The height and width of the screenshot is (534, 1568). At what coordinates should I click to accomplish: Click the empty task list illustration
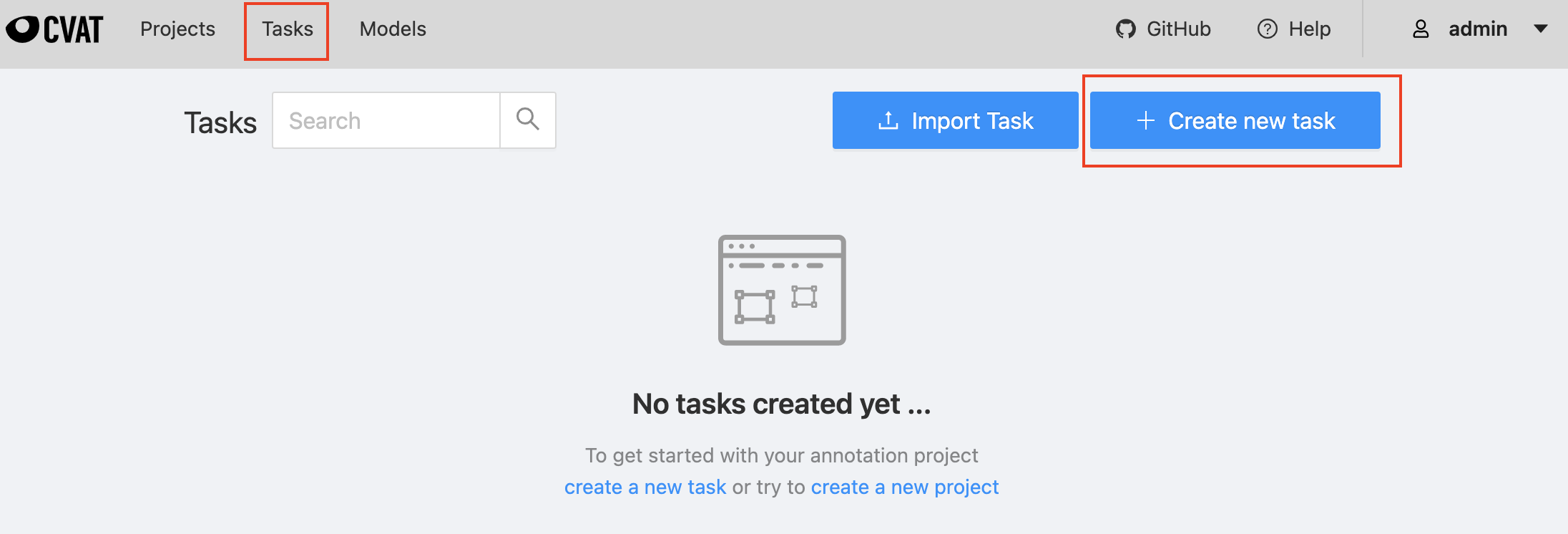point(782,290)
